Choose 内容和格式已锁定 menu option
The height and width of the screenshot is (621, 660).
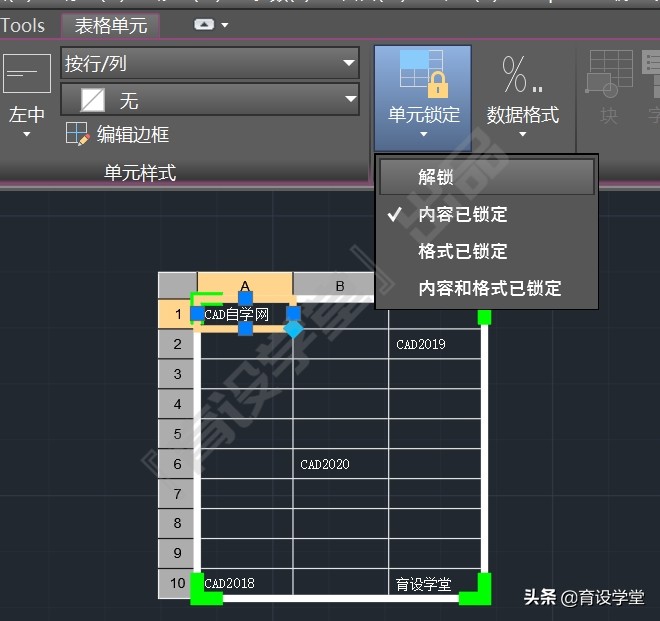click(487, 288)
